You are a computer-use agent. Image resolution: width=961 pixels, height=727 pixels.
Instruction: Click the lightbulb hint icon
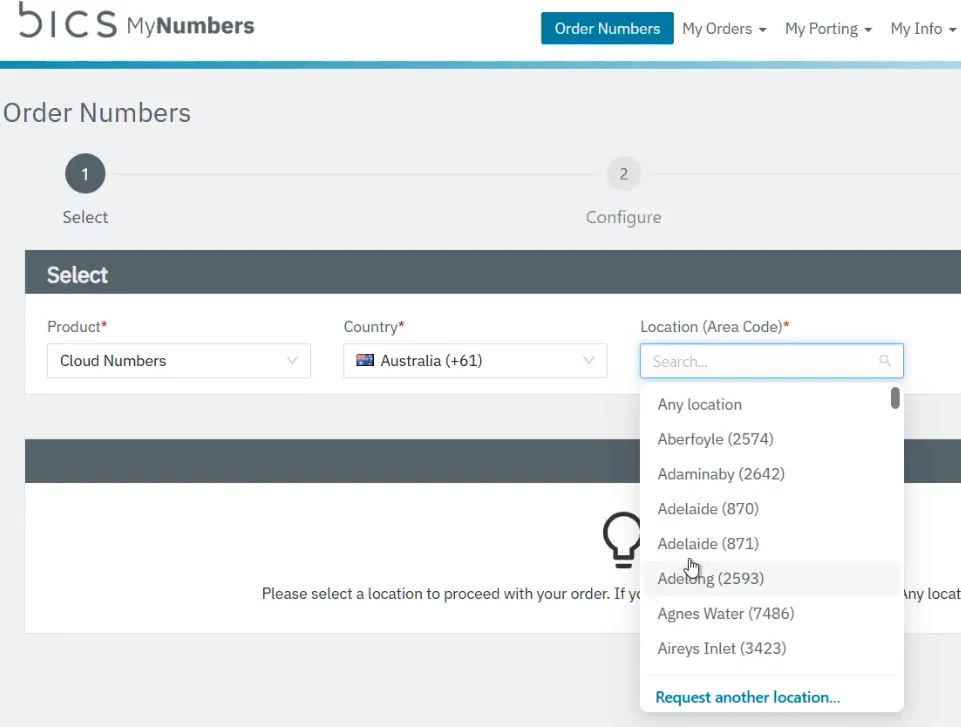(x=621, y=538)
